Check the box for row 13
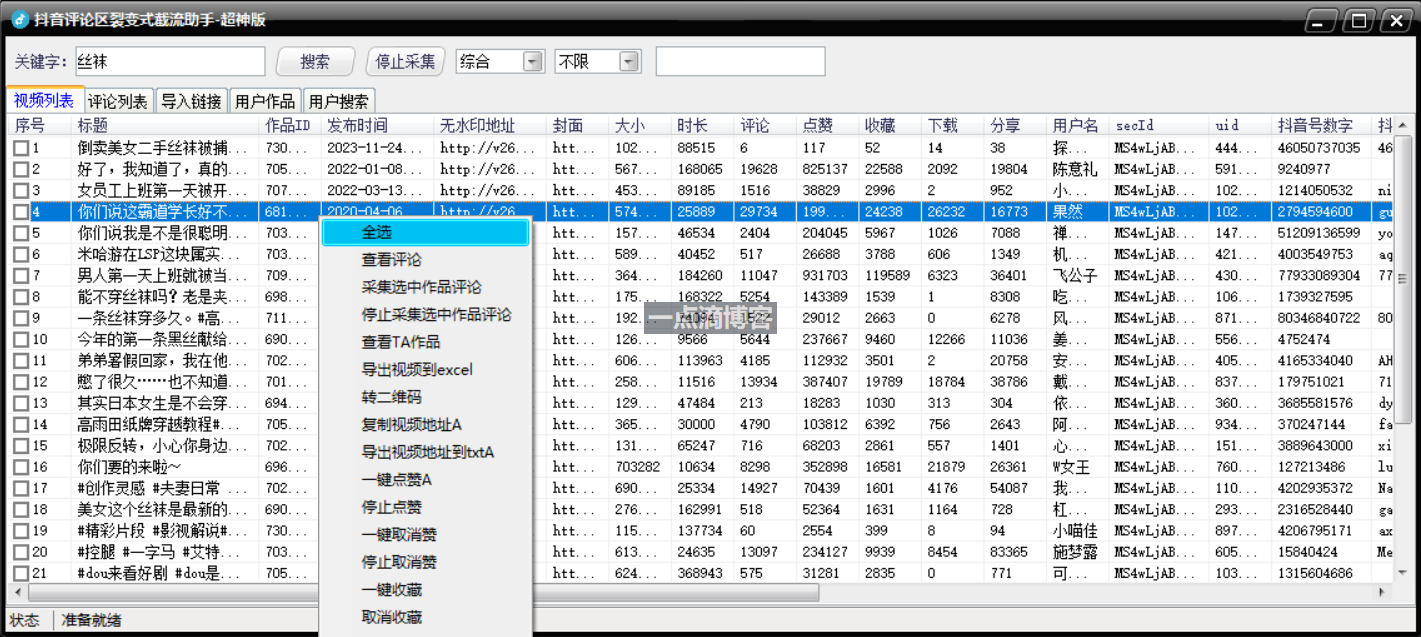This screenshot has height=637, width=1421. (x=21, y=403)
